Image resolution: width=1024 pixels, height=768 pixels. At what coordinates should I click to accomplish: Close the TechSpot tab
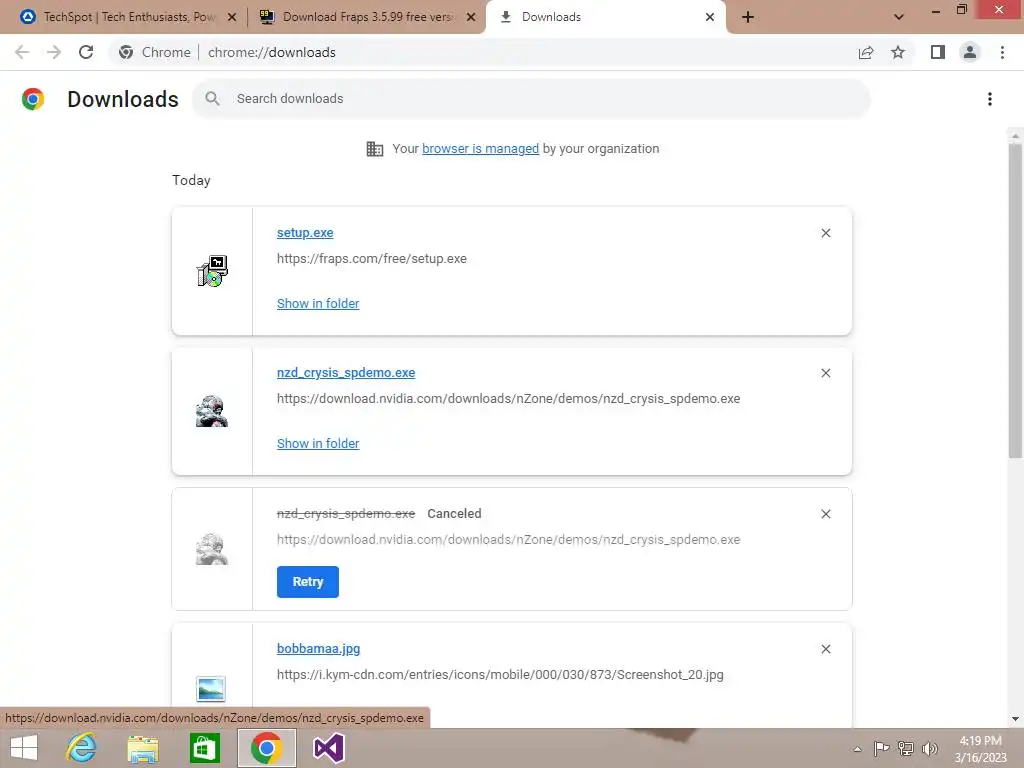[232, 17]
